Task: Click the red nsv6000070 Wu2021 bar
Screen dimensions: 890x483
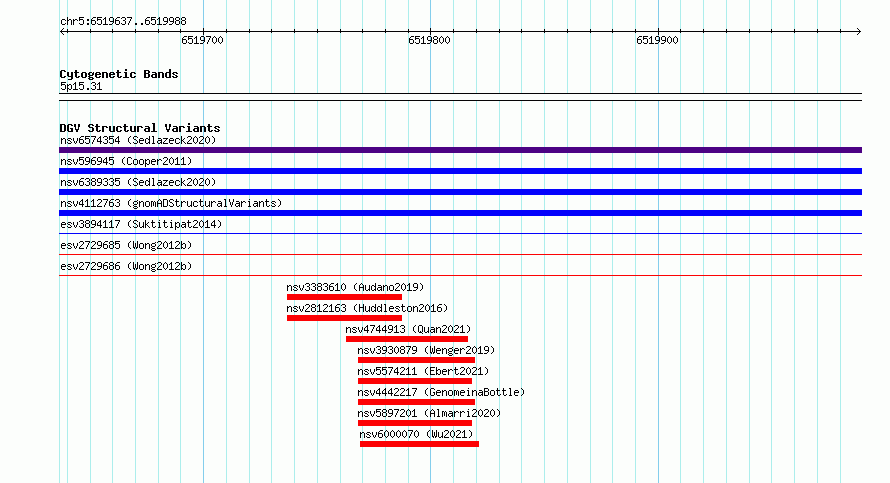Action: coord(419,444)
